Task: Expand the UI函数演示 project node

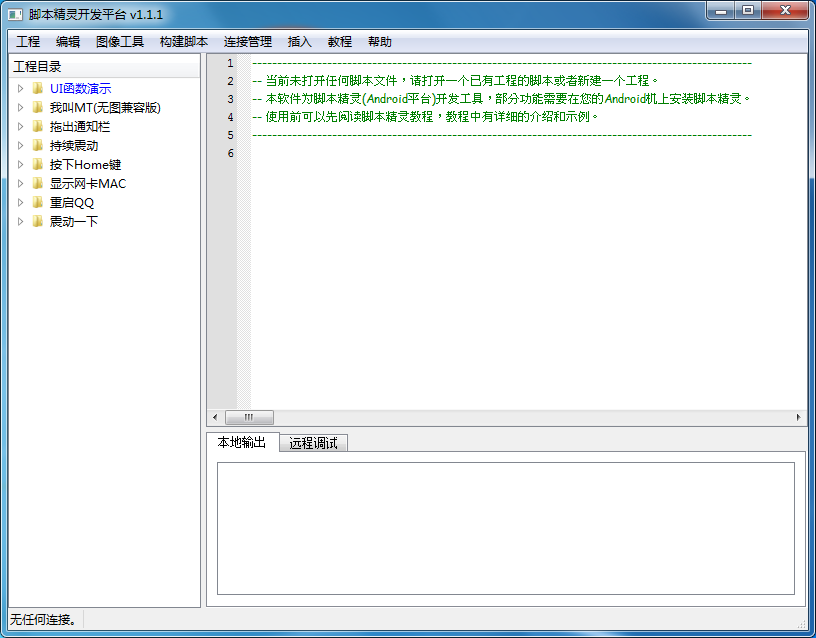Action: coord(20,88)
